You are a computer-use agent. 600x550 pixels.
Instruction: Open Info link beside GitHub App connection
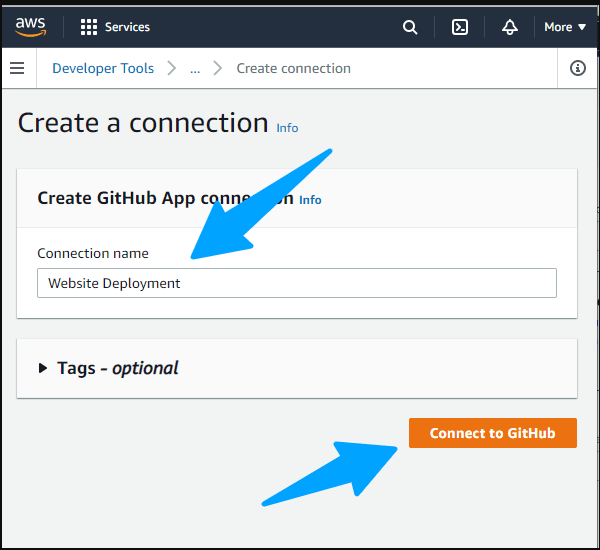(x=310, y=200)
